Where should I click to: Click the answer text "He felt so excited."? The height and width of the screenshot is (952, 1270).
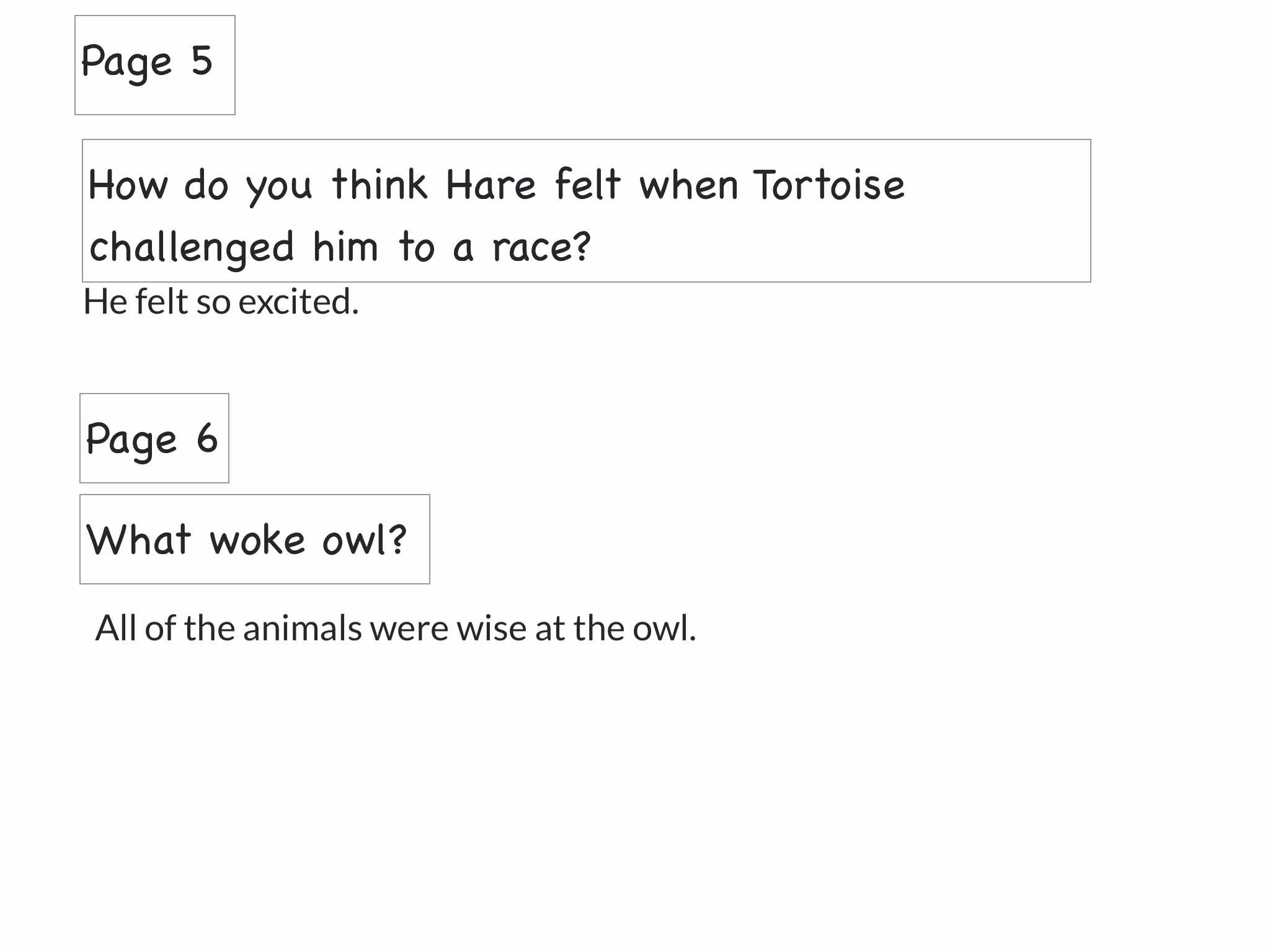pyautogui.click(x=221, y=302)
